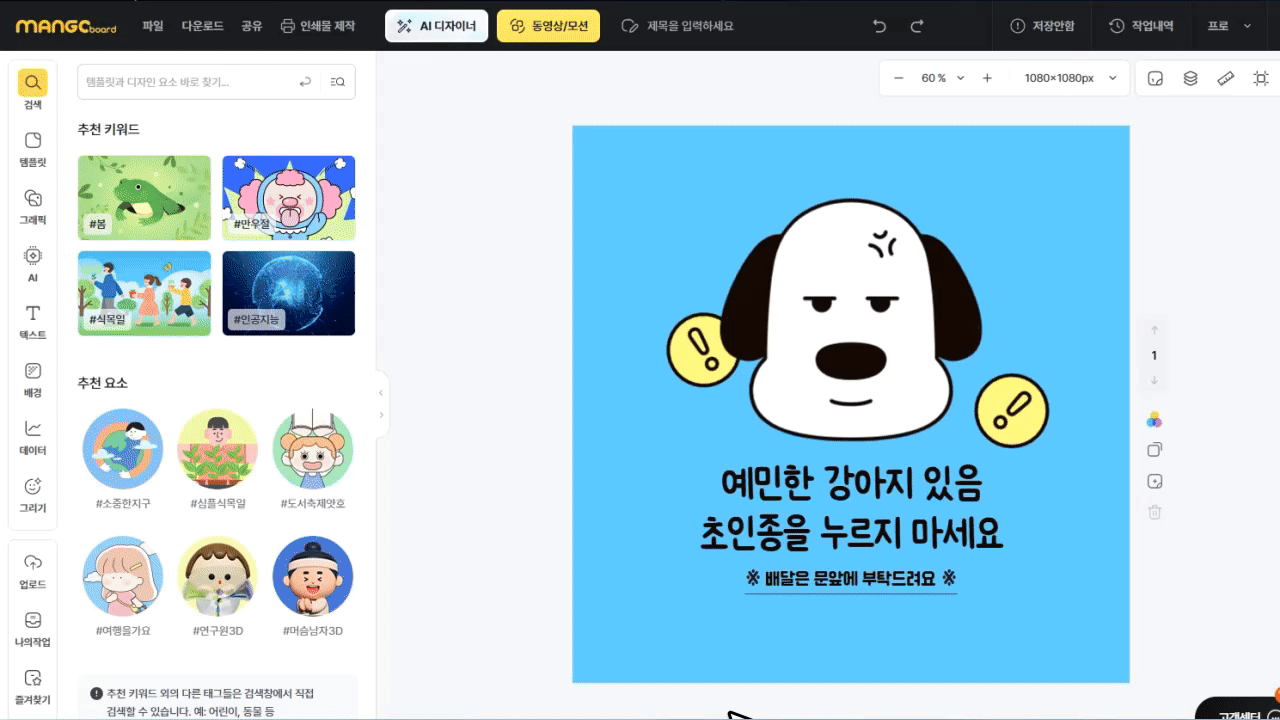Click the 업로드 upload icon
The height and width of the screenshot is (720, 1280).
point(32,568)
